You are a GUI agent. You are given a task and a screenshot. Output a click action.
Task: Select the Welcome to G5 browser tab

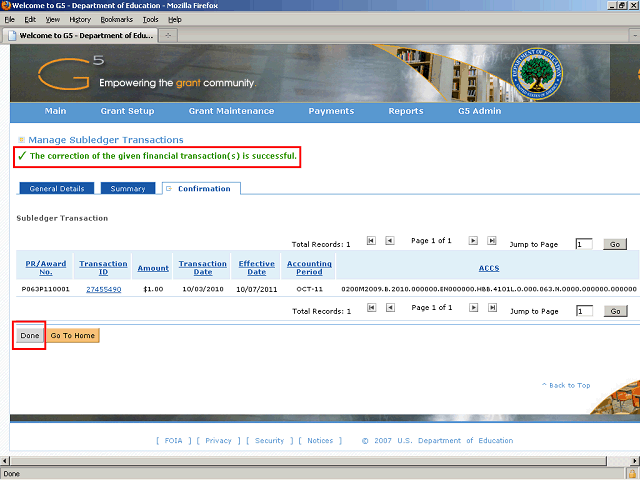pos(80,36)
